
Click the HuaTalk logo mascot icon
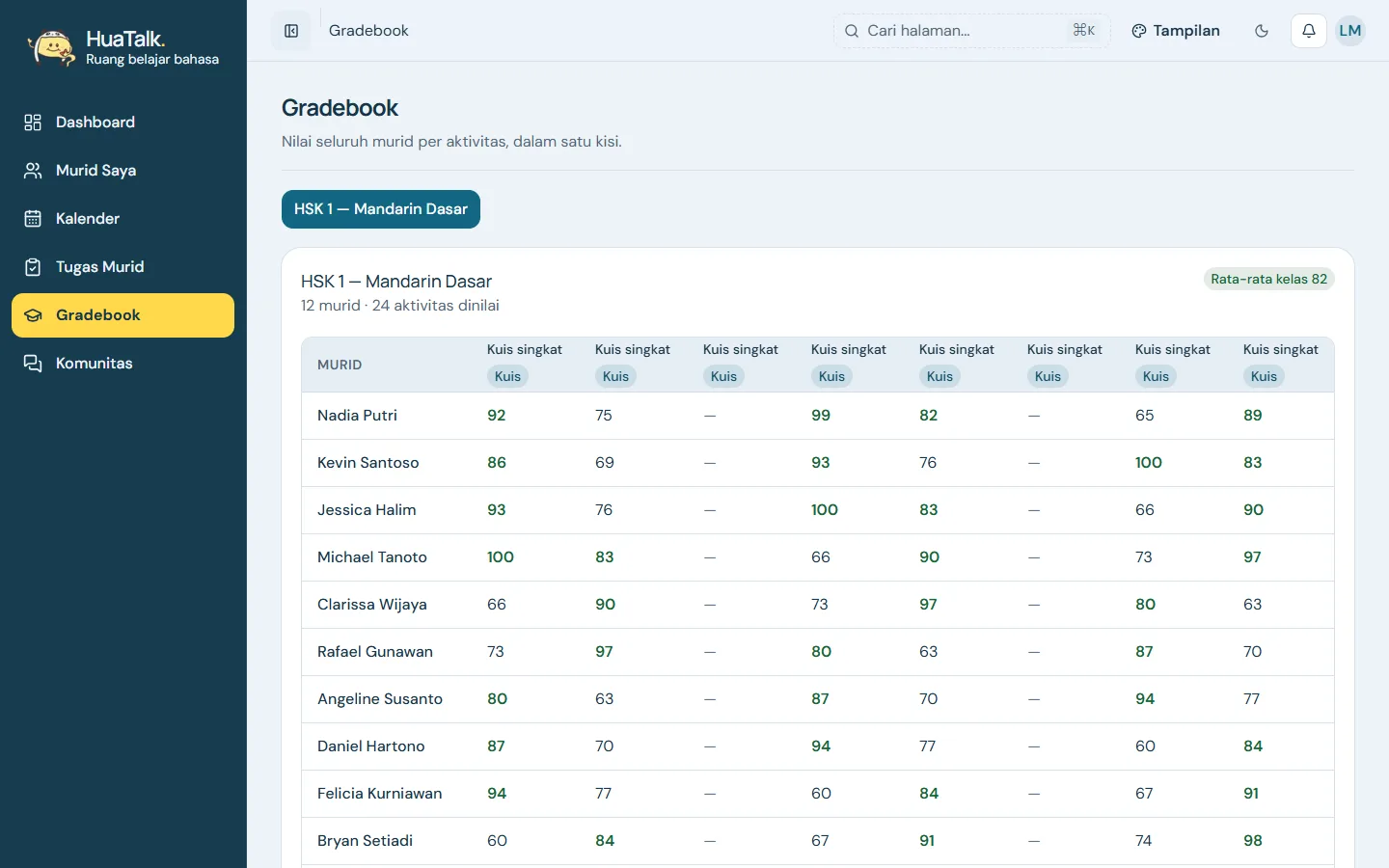click(x=51, y=47)
